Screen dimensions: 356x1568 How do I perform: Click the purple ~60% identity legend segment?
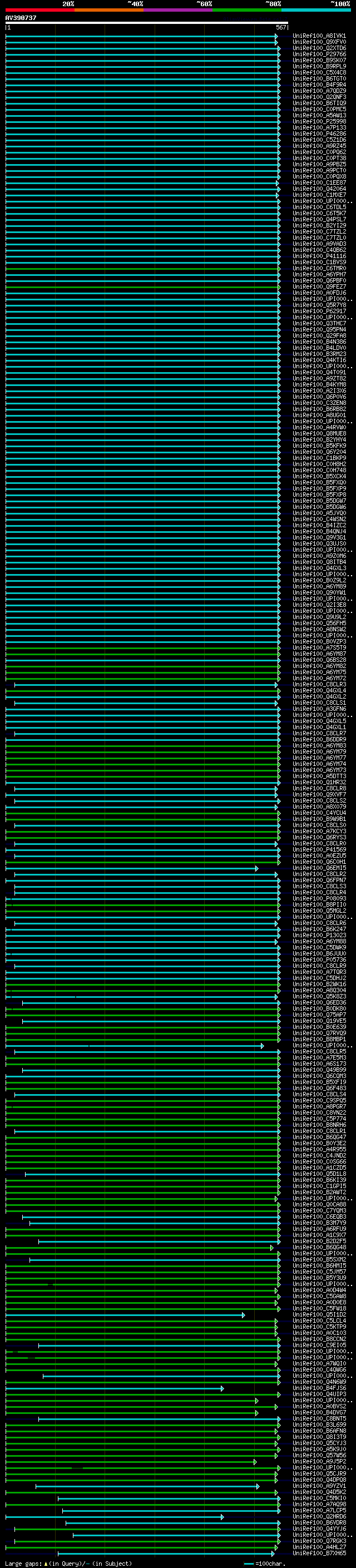point(179,10)
